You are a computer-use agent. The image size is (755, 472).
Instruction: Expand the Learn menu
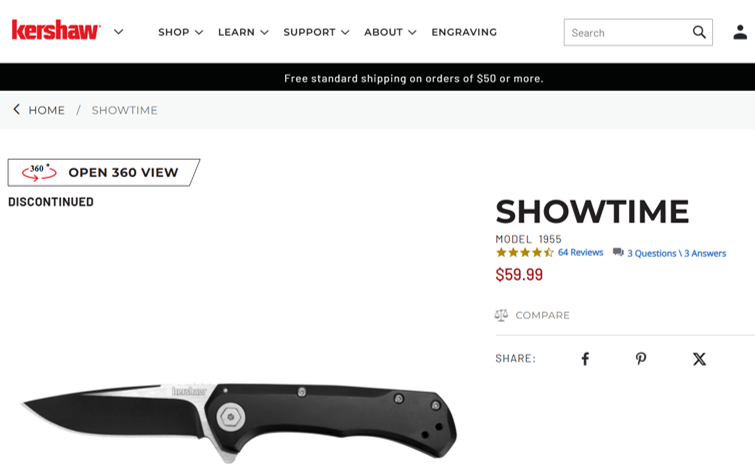pos(243,32)
